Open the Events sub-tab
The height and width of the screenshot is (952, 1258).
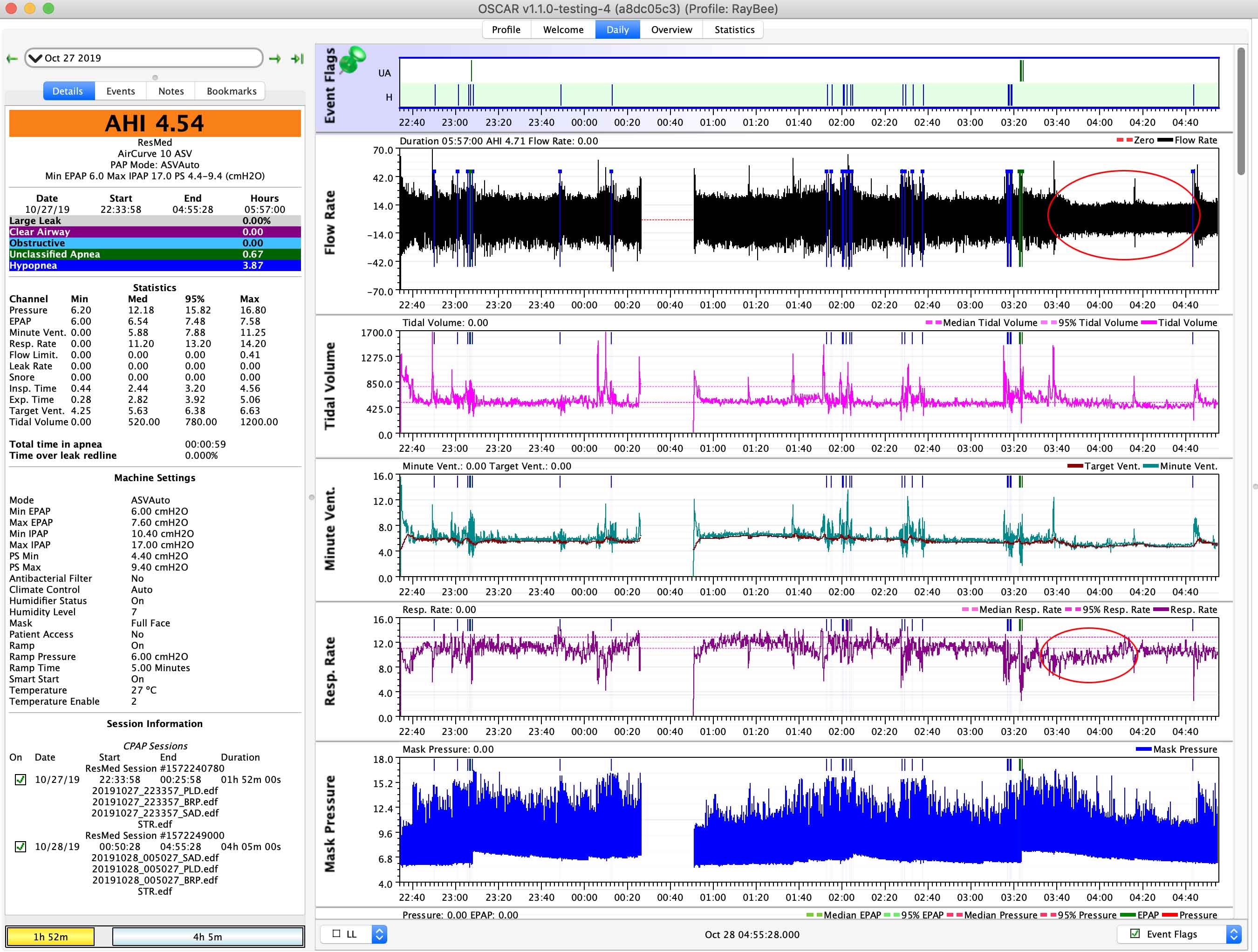[121, 91]
